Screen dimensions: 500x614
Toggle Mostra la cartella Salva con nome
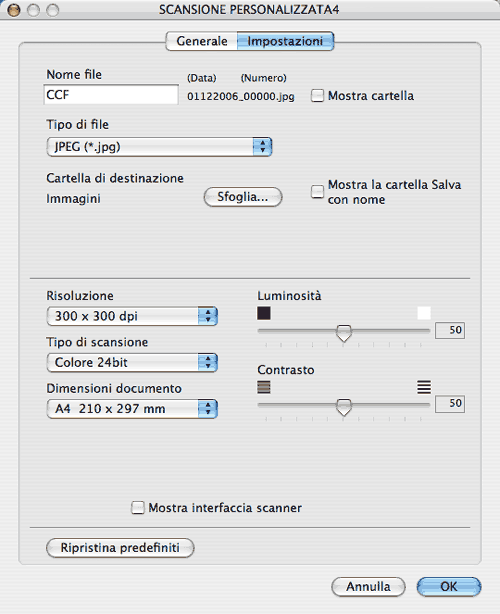[317, 192]
